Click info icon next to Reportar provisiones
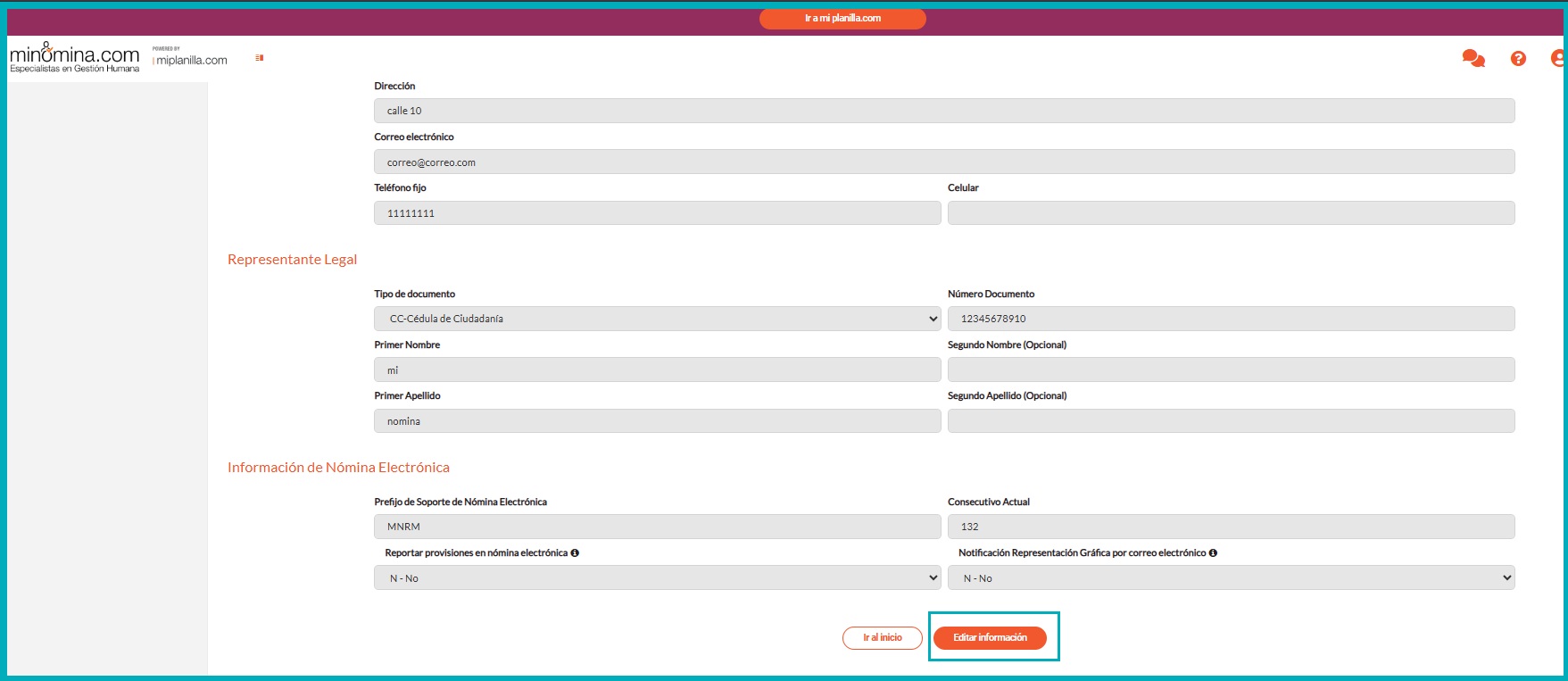The image size is (1568, 681). pyautogui.click(x=575, y=552)
